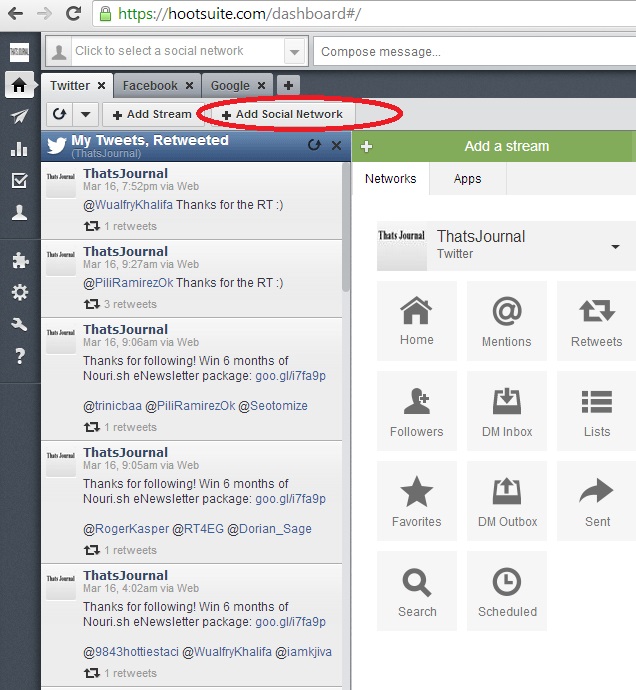Add the Scheduled stream tile

pyautogui.click(x=507, y=591)
